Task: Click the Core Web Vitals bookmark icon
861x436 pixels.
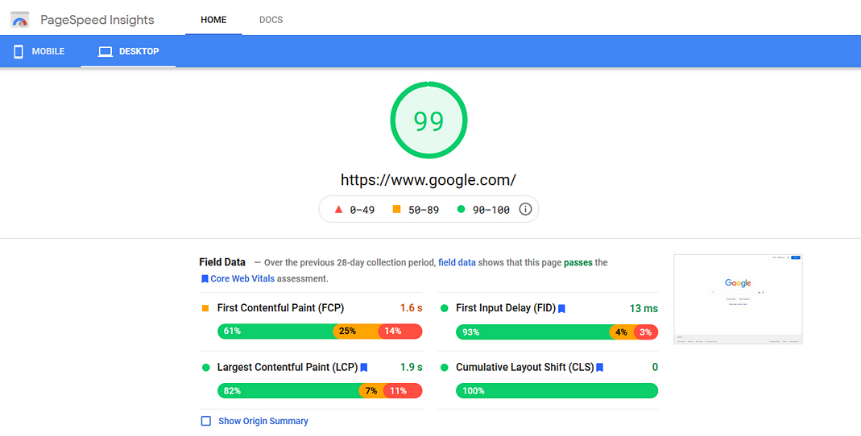Action: [x=204, y=279]
